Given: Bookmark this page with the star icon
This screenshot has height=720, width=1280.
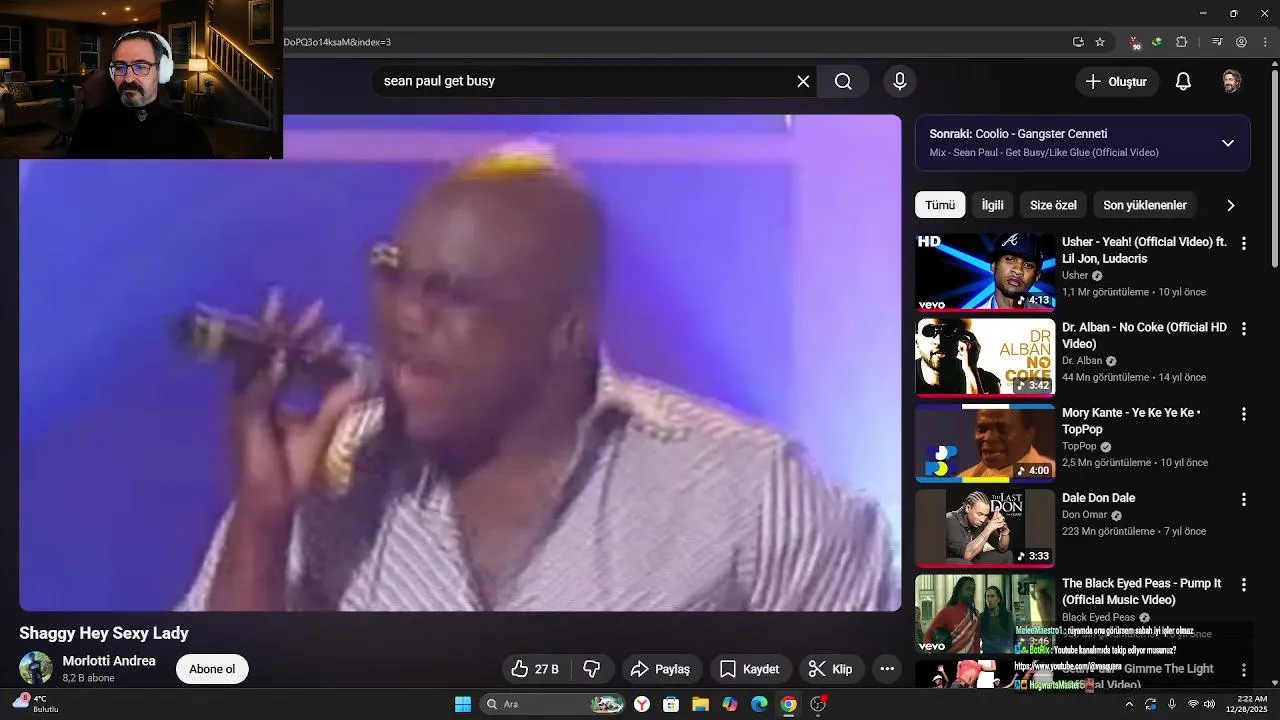Looking at the screenshot, I should tap(1100, 42).
